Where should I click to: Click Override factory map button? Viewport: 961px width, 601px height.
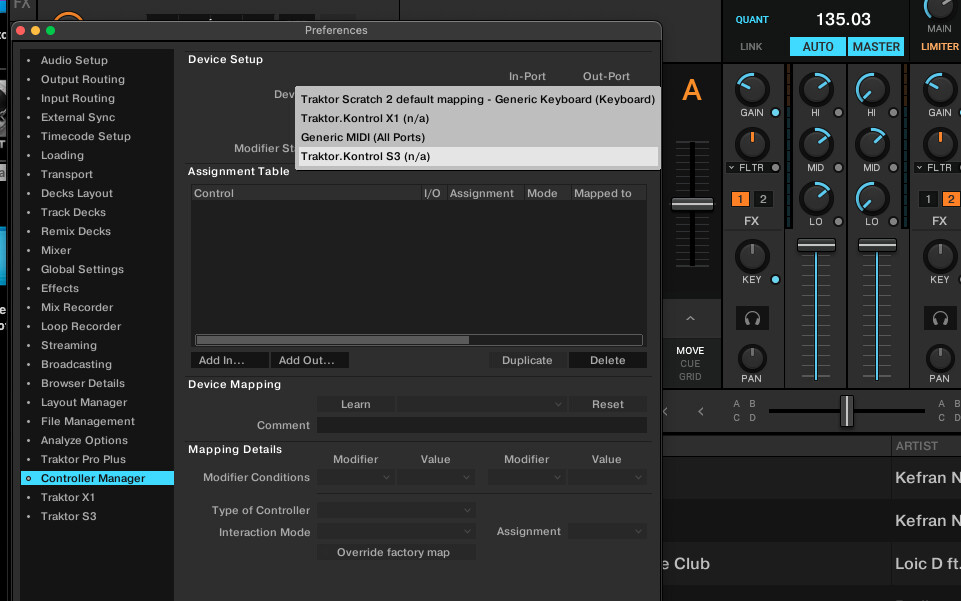(x=397, y=552)
